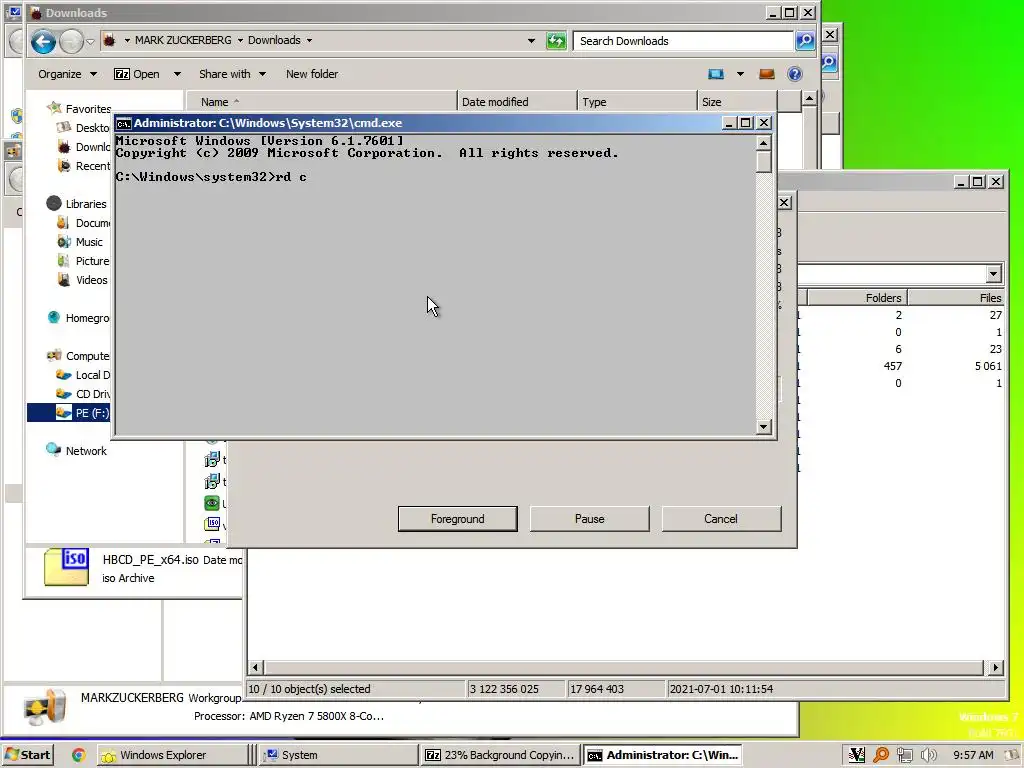1024x768 pixels.
Task: Click the Network icon in the sidebar
Action: (x=54, y=450)
